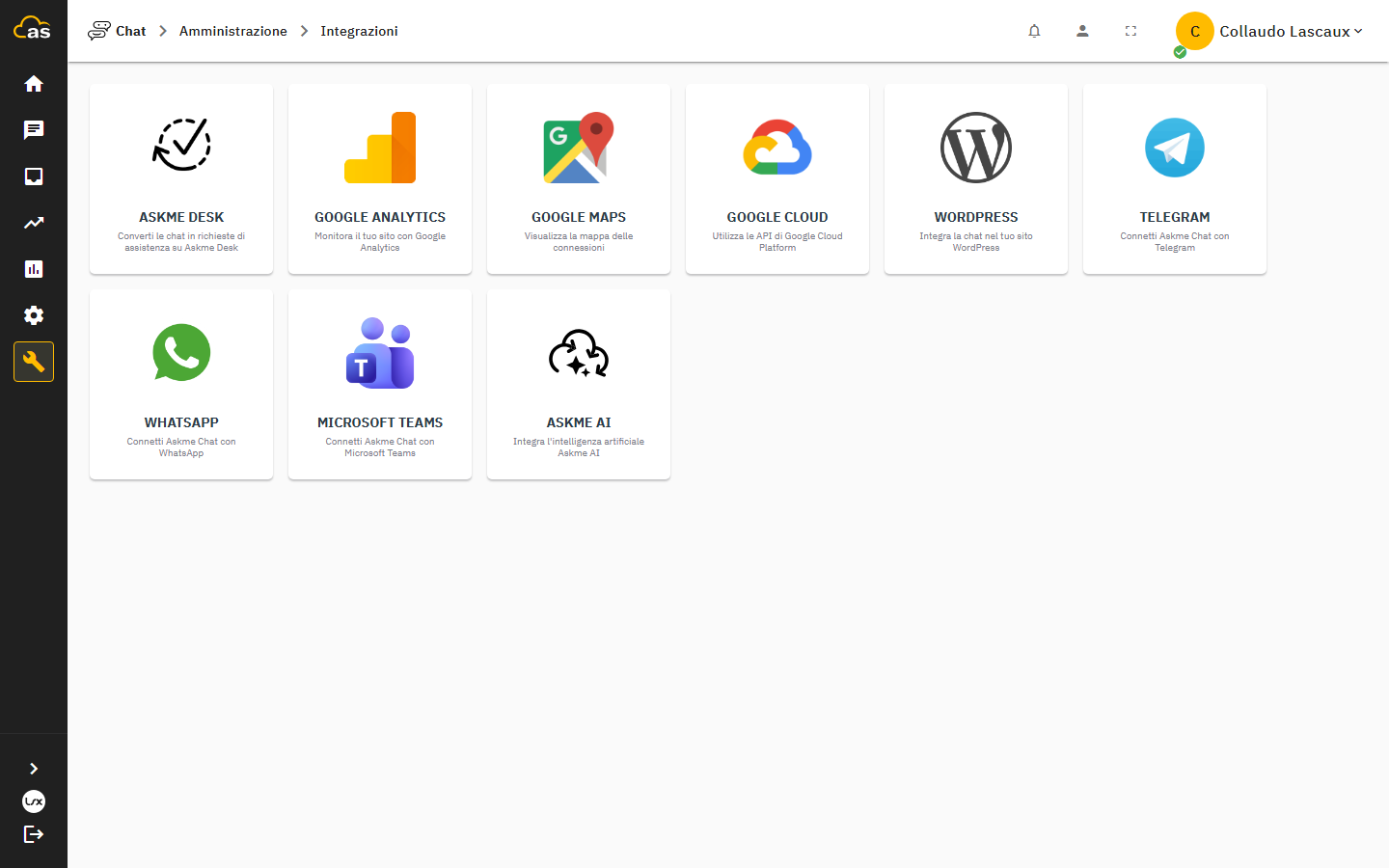This screenshot has height=868, width=1389.
Task: Click the Askme logo in sidebar
Action: [32, 28]
